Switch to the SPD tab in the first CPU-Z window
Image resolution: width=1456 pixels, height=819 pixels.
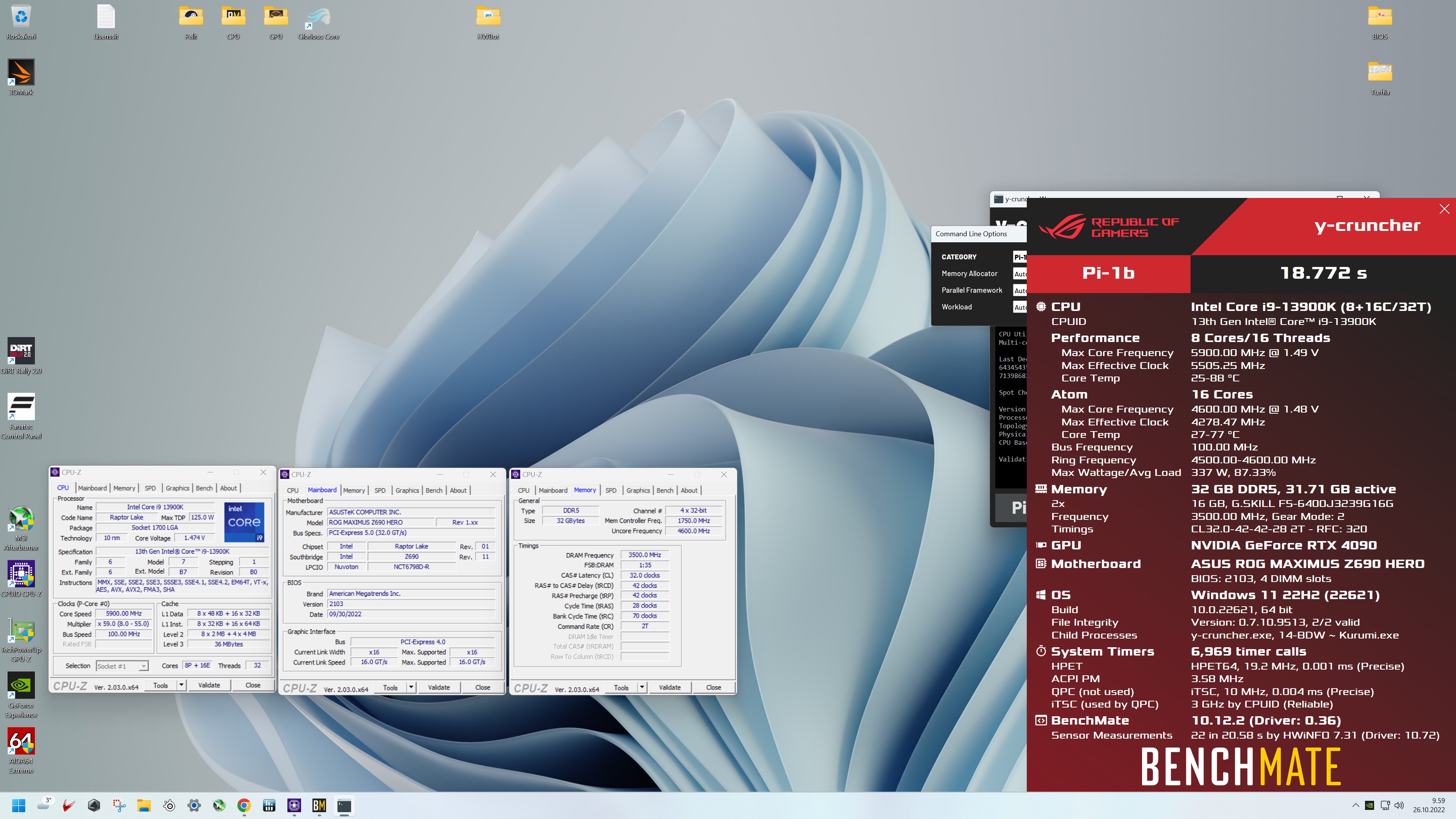point(150,488)
